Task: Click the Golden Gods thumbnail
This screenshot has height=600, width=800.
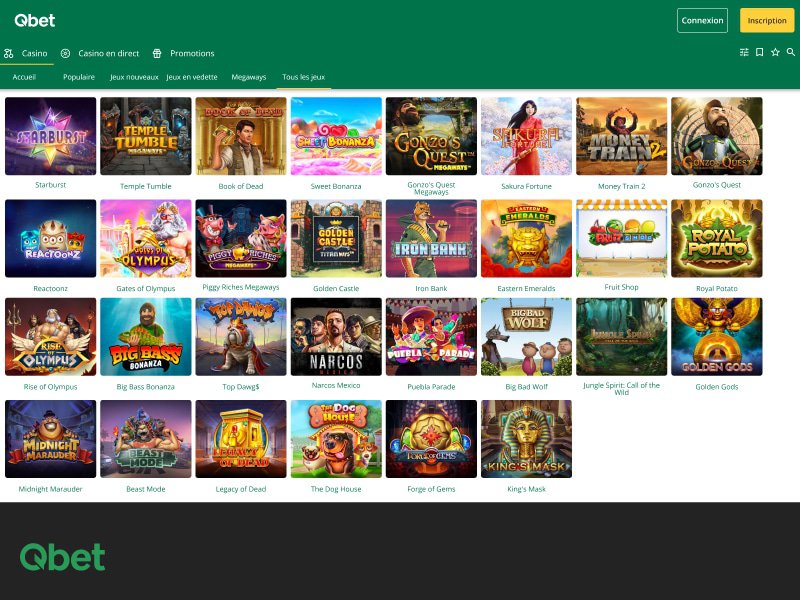Action: pos(717,337)
